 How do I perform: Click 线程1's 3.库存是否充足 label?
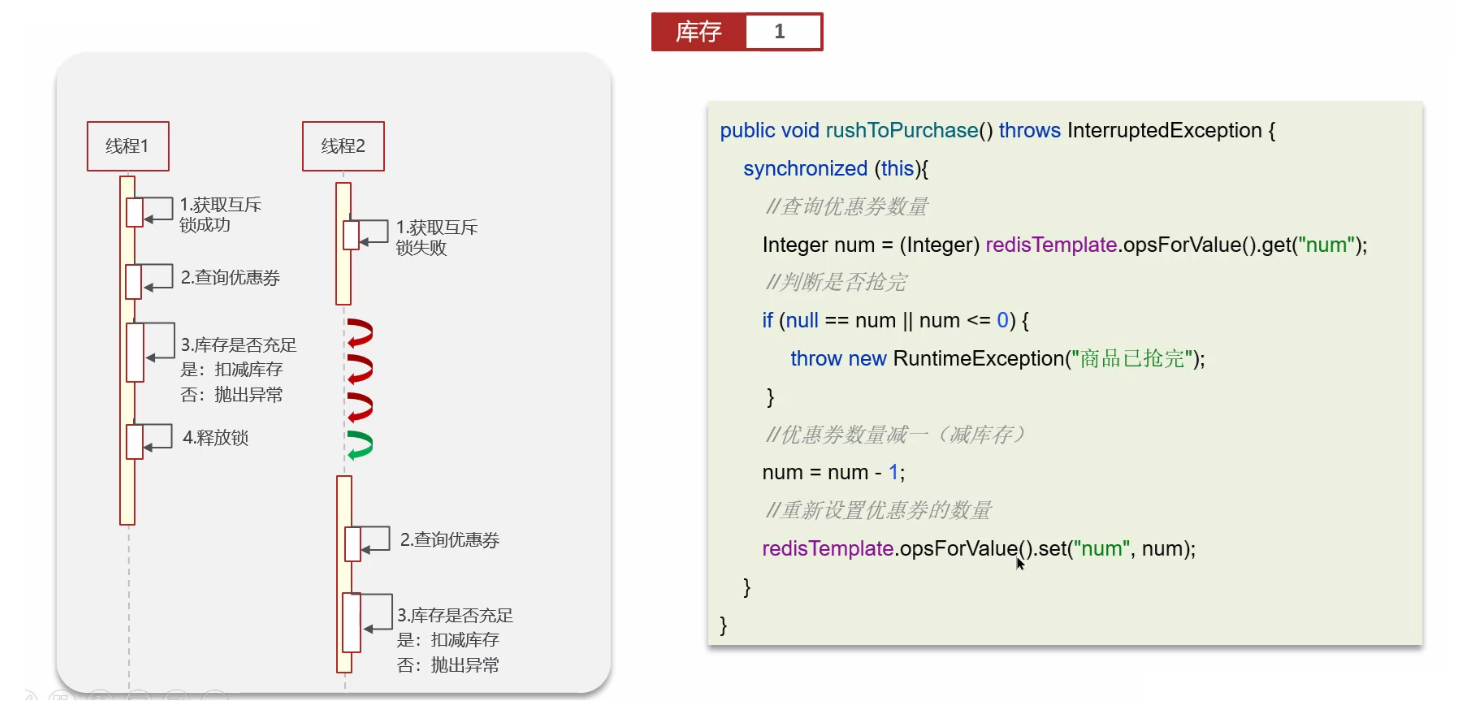(x=239, y=345)
